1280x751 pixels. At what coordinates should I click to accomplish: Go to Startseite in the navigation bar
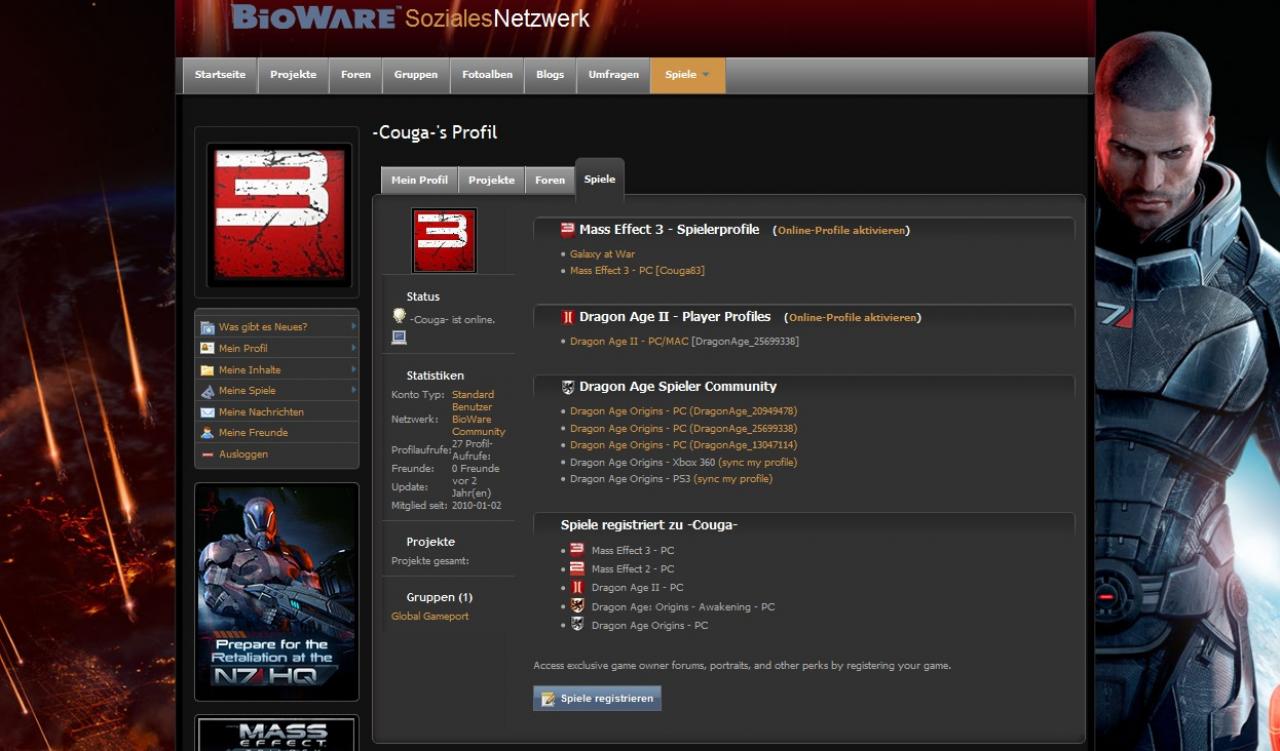(220, 75)
